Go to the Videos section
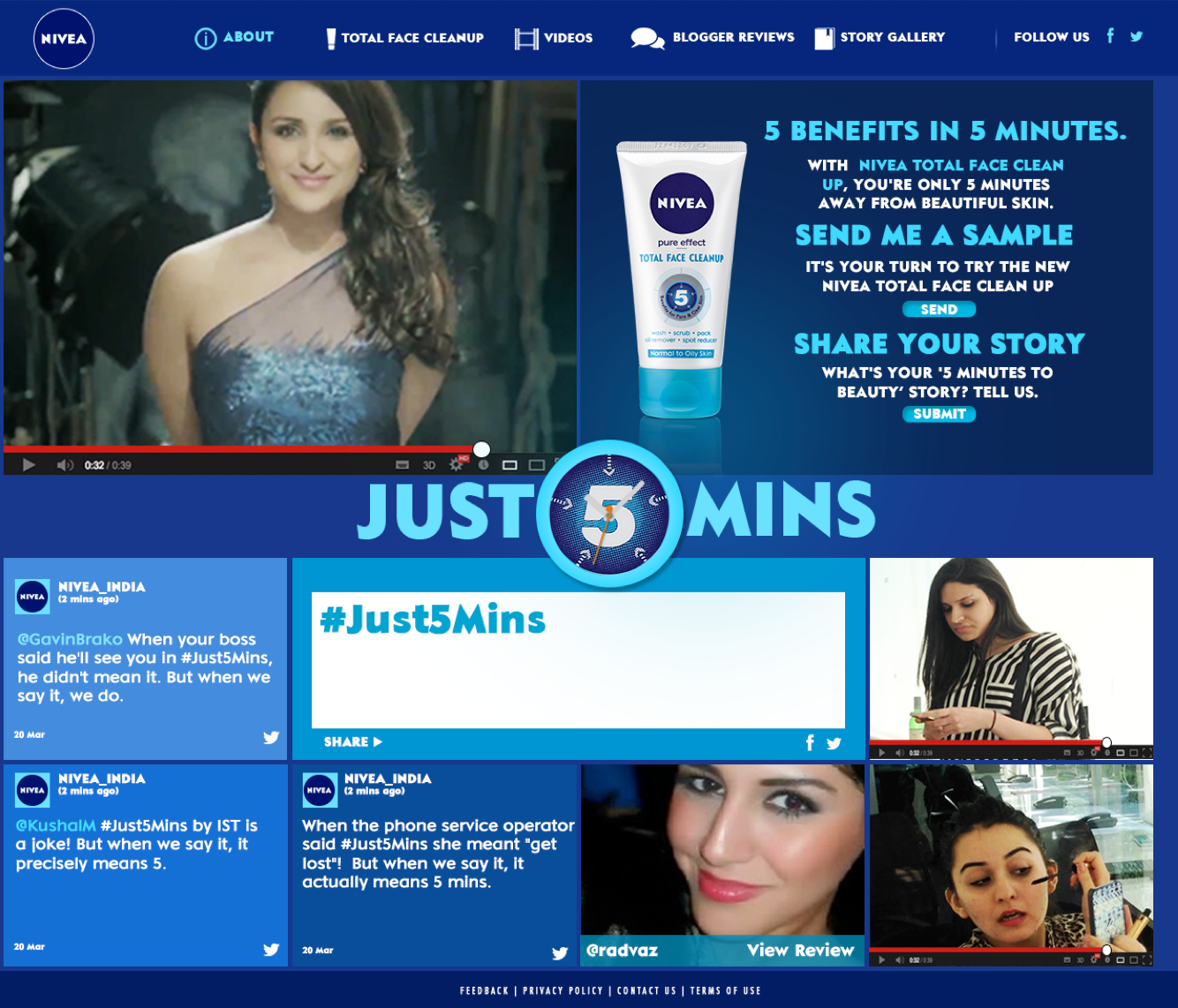This screenshot has height=1008, width=1178. point(554,38)
